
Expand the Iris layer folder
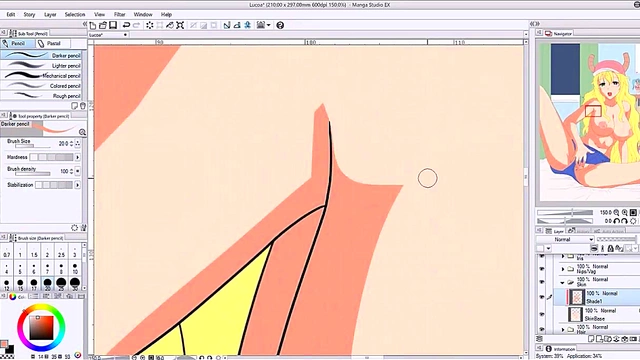point(563,256)
